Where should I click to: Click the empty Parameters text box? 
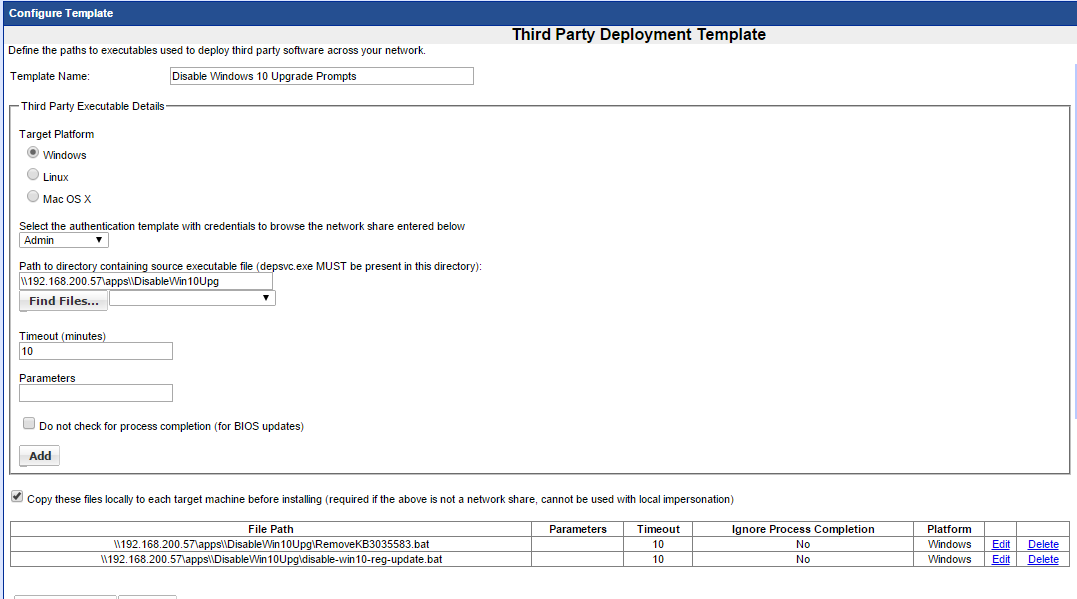pos(96,393)
